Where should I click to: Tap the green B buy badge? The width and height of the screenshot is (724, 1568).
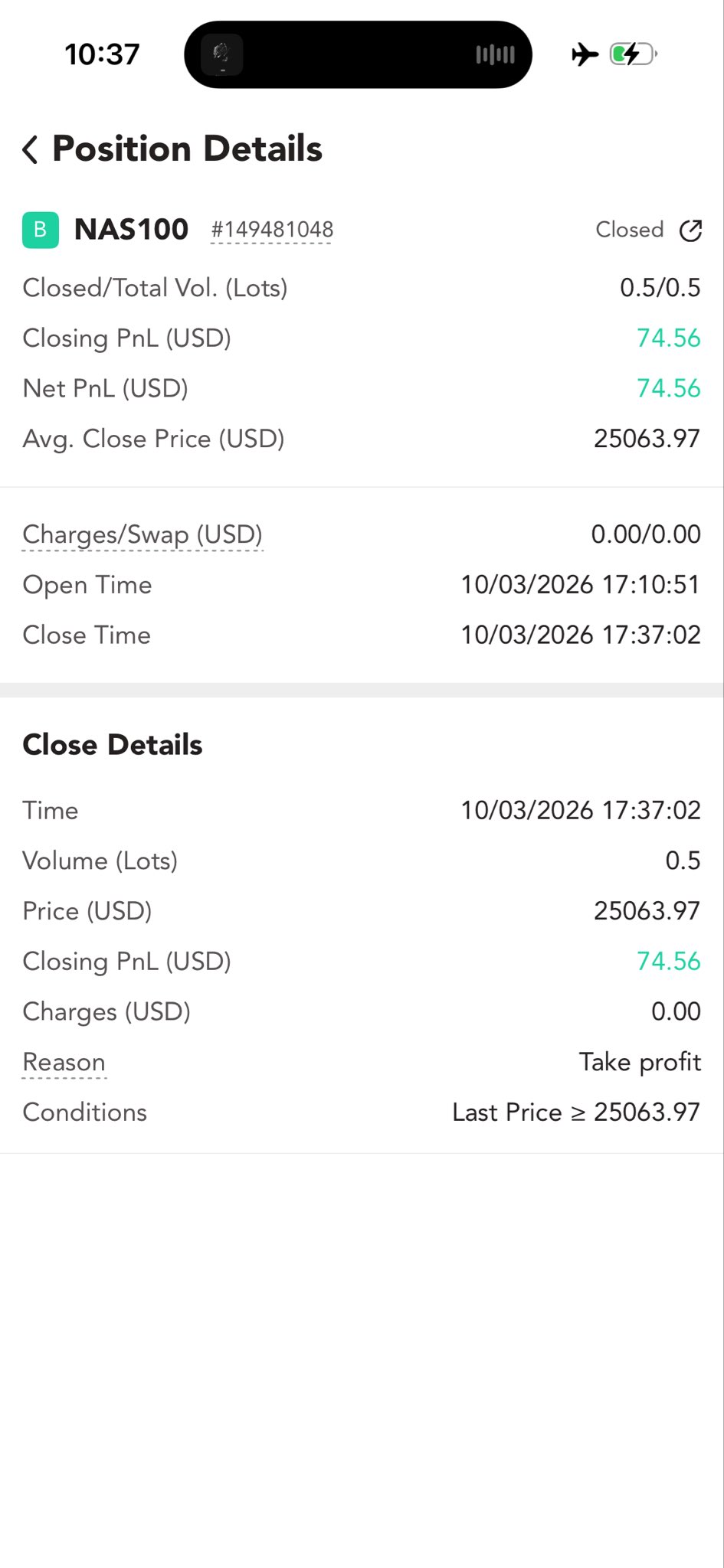pyautogui.click(x=41, y=230)
